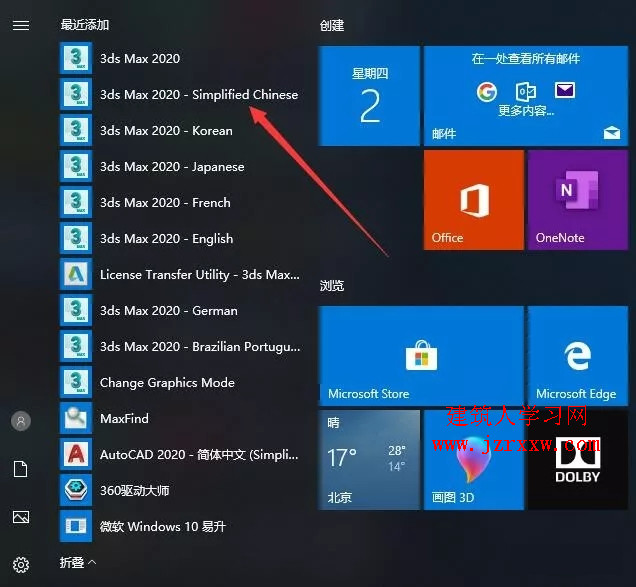Open Settings gear in sidebar
Screen dimensions: 636x587
click(x=21, y=565)
